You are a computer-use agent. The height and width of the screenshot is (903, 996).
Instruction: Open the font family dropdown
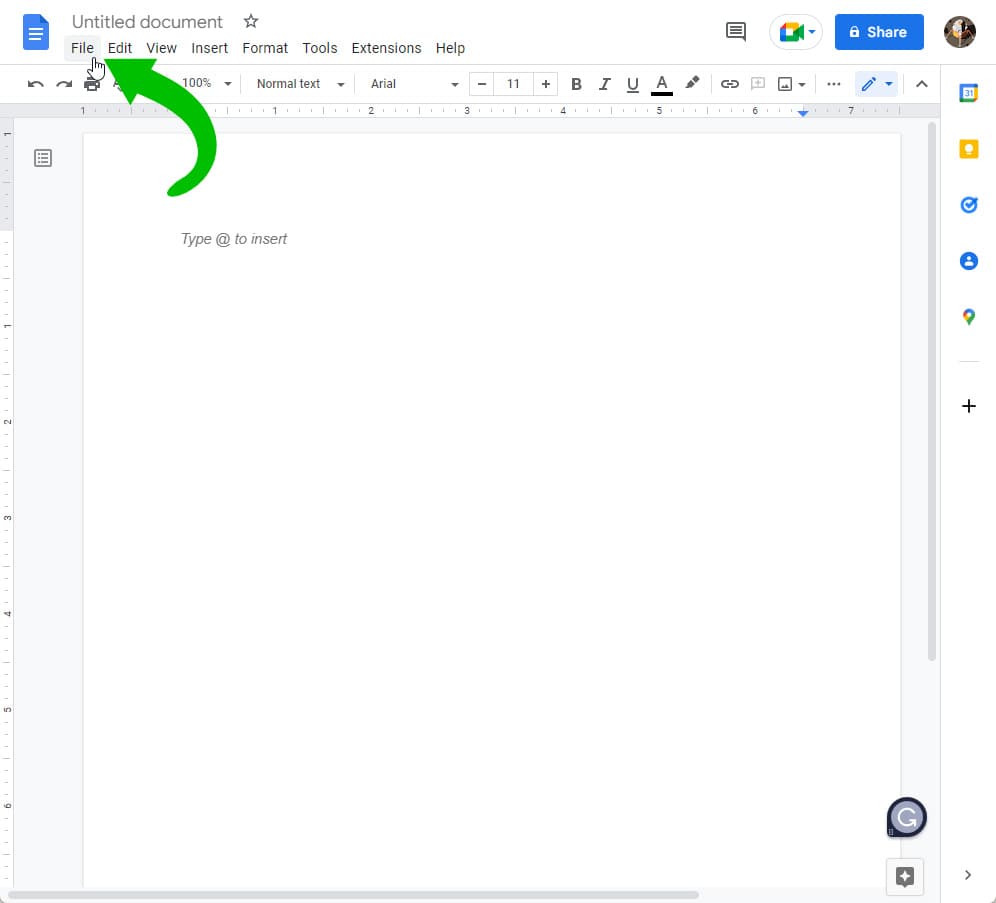click(410, 84)
